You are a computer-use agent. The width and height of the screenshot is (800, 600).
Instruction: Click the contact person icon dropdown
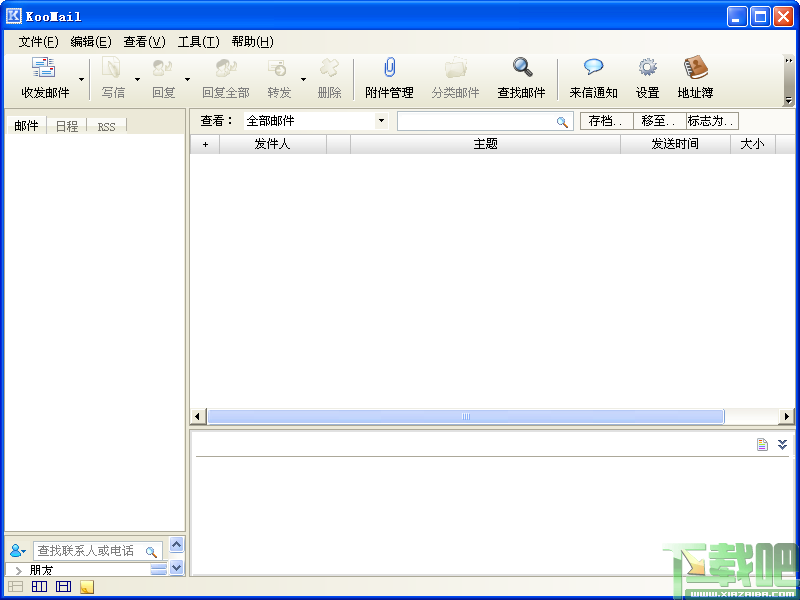(18, 551)
